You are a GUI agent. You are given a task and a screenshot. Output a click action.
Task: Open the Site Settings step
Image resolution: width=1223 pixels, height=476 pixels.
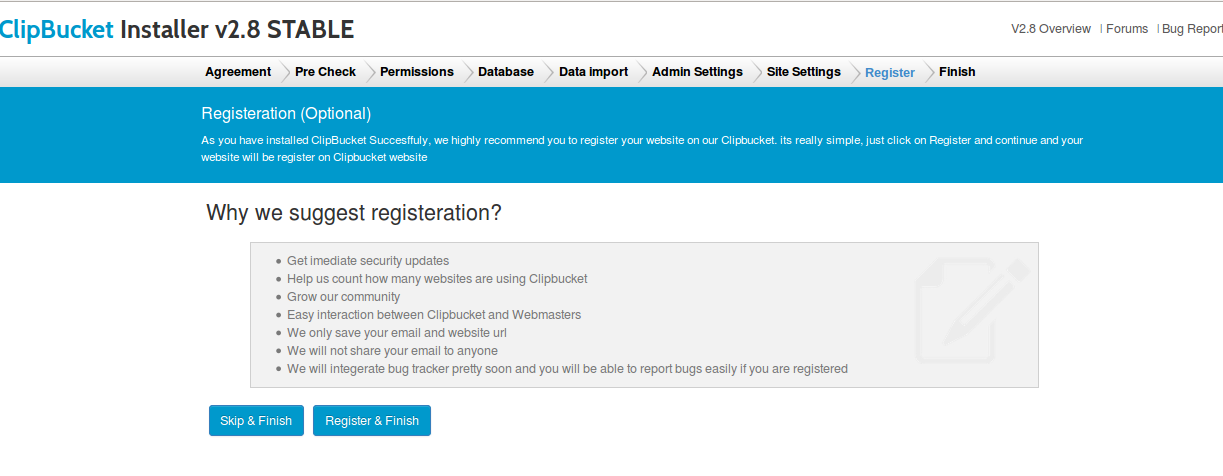(x=804, y=72)
